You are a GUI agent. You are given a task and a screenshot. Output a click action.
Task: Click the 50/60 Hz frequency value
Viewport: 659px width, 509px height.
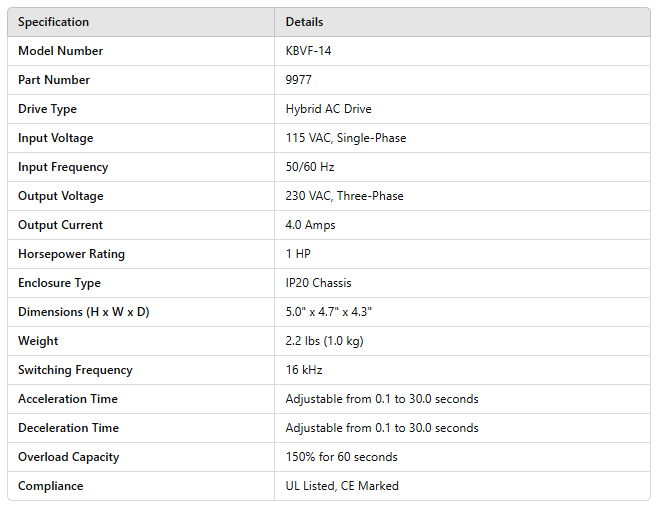coord(310,167)
